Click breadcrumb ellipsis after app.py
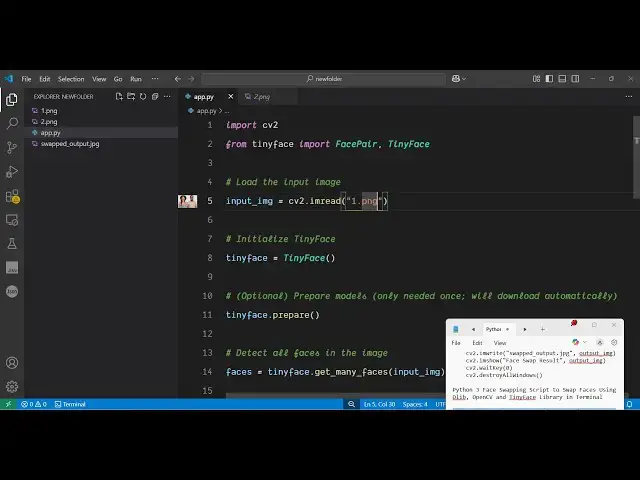The height and width of the screenshot is (480, 640). [227, 111]
